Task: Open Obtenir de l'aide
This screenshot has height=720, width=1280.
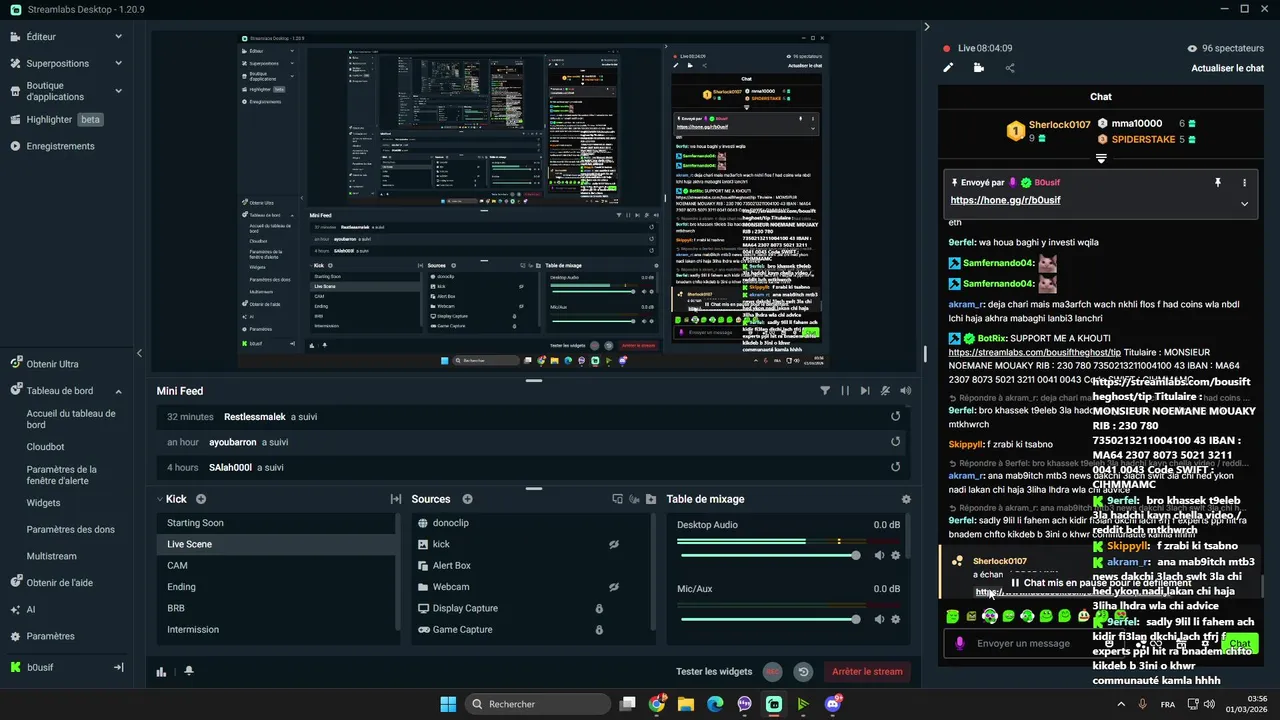Action: (60, 582)
